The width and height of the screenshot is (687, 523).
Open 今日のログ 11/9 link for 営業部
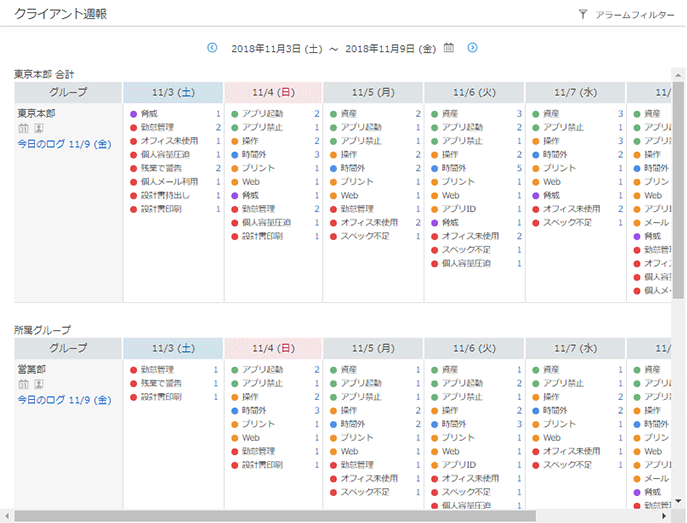pos(64,400)
